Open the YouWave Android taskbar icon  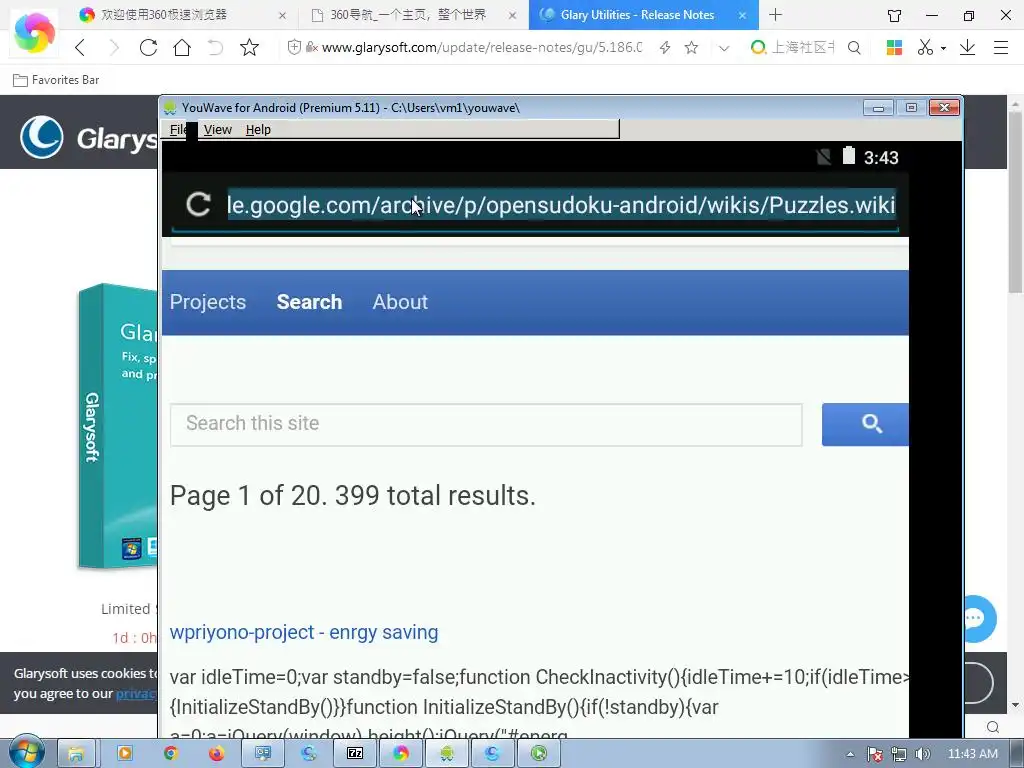[x=447, y=754]
